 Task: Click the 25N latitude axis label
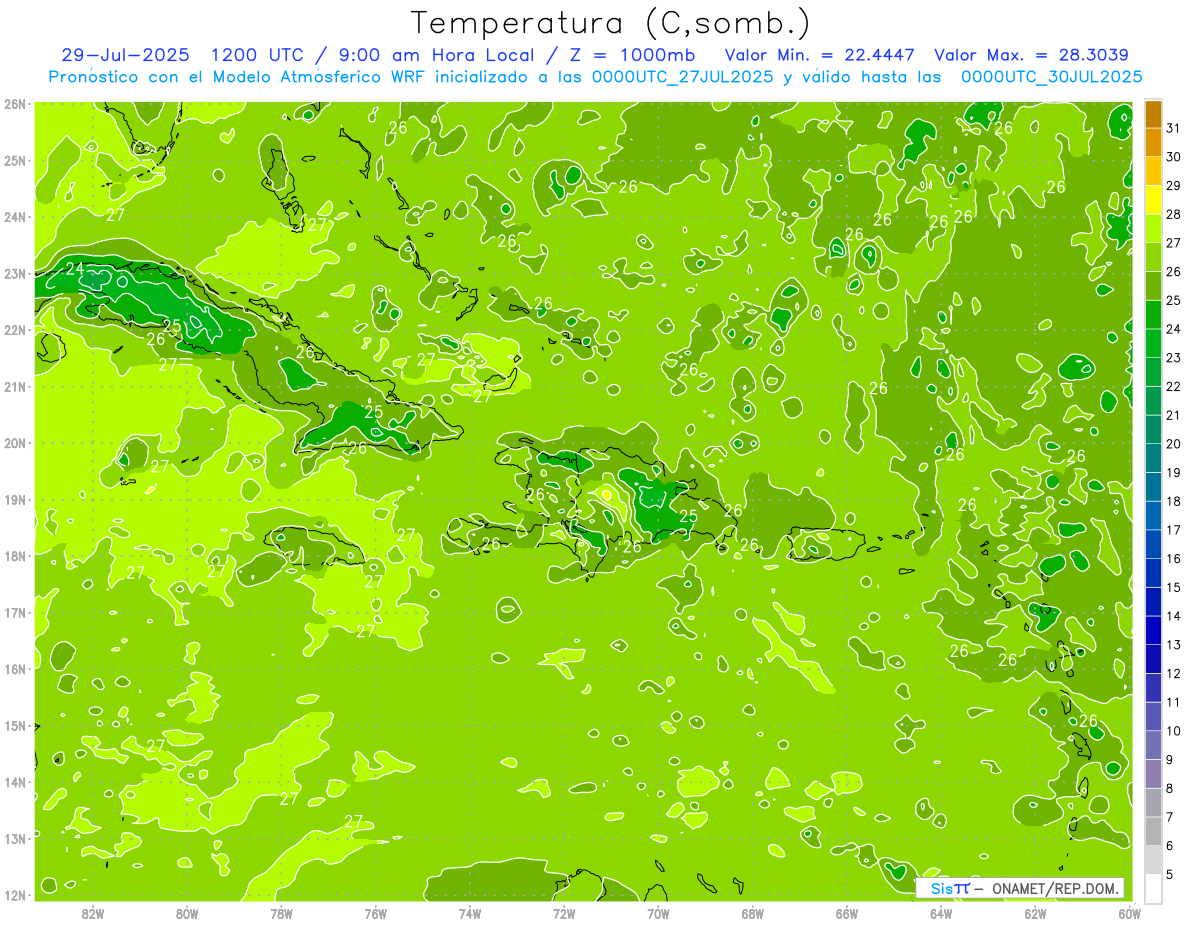15,160
